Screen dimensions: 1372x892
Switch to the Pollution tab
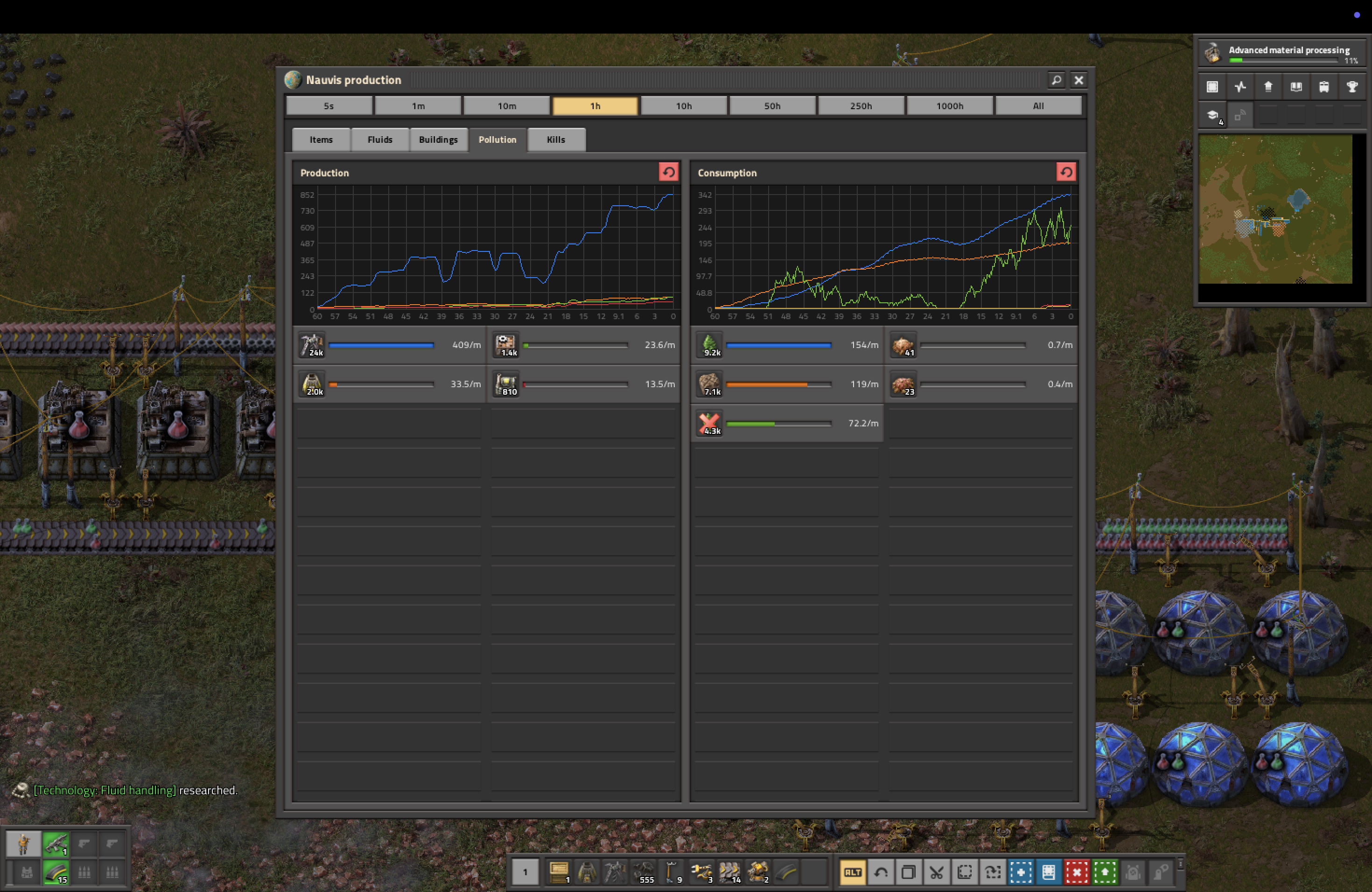click(x=497, y=140)
